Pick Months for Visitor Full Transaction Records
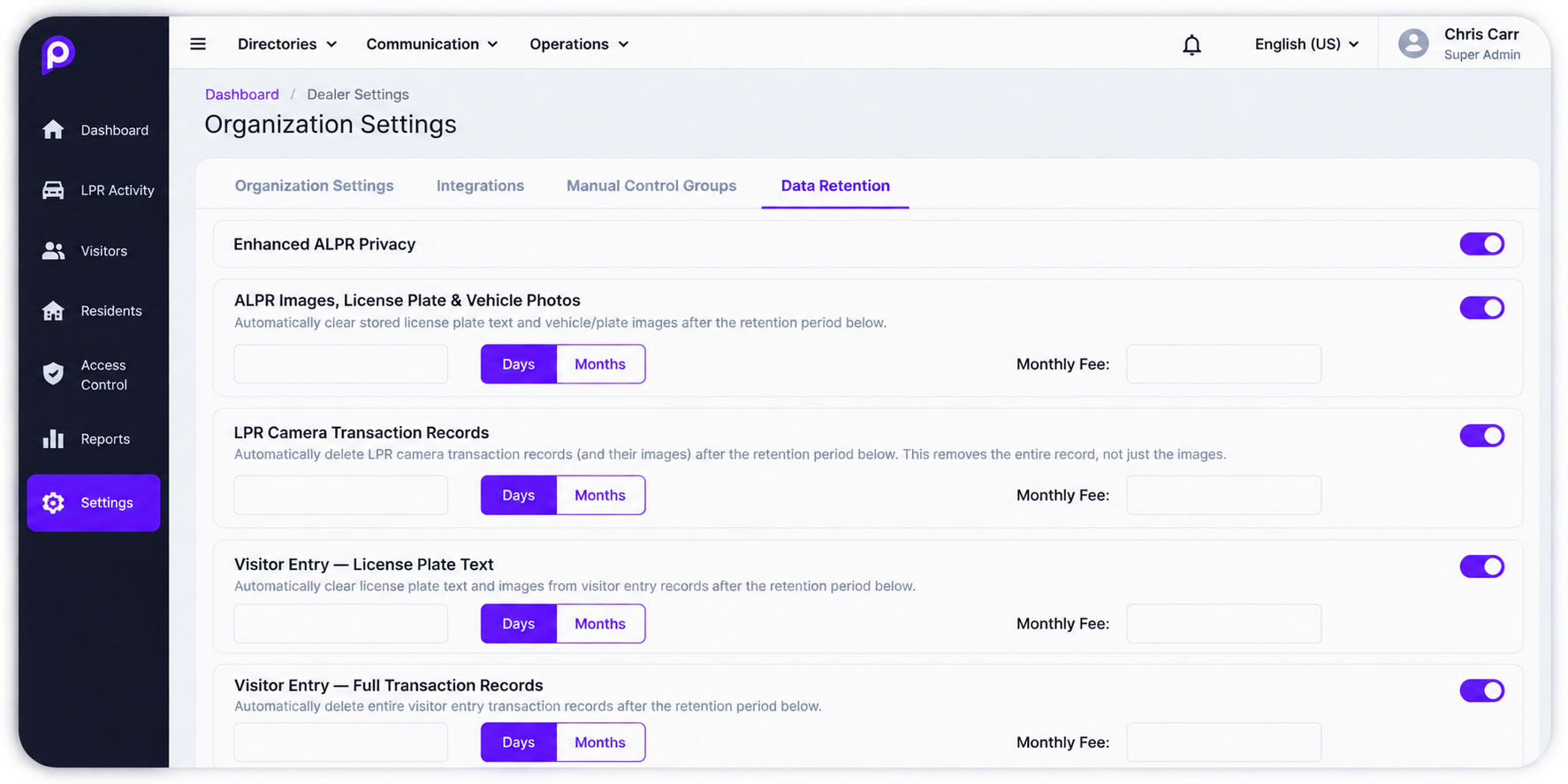The height and width of the screenshot is (784, 1568). tap(600, 742)
